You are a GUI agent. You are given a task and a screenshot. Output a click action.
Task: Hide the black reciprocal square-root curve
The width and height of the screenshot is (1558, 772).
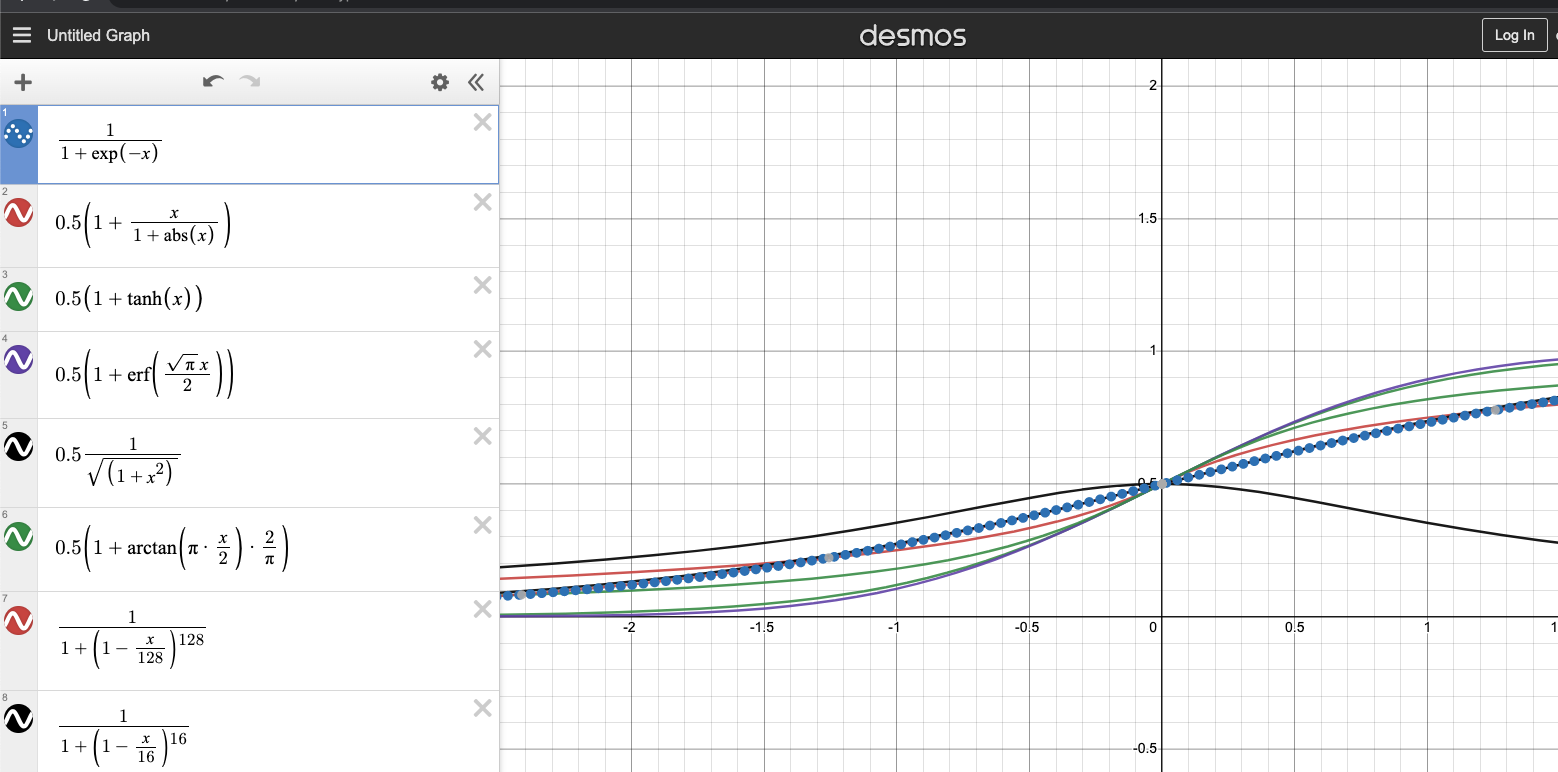[18, 447]
